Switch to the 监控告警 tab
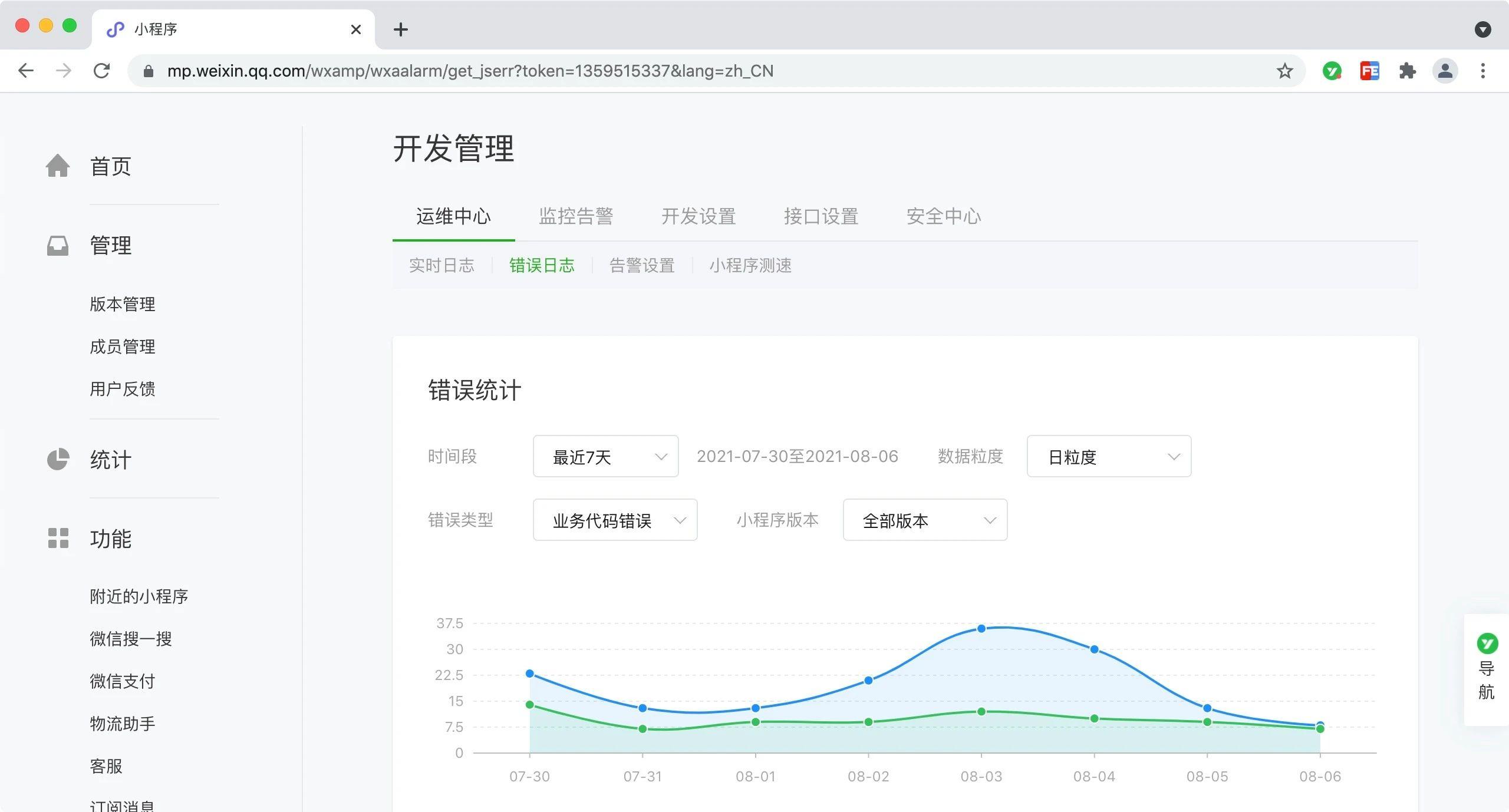 (x=575, y=216)
